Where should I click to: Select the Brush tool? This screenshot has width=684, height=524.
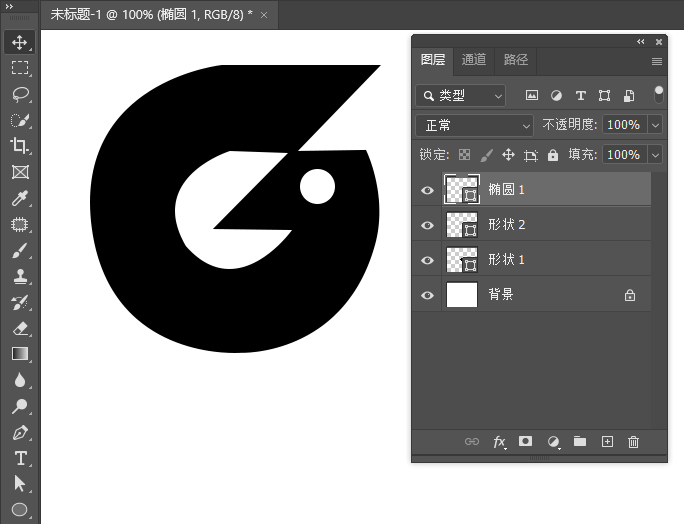[20, 250]
